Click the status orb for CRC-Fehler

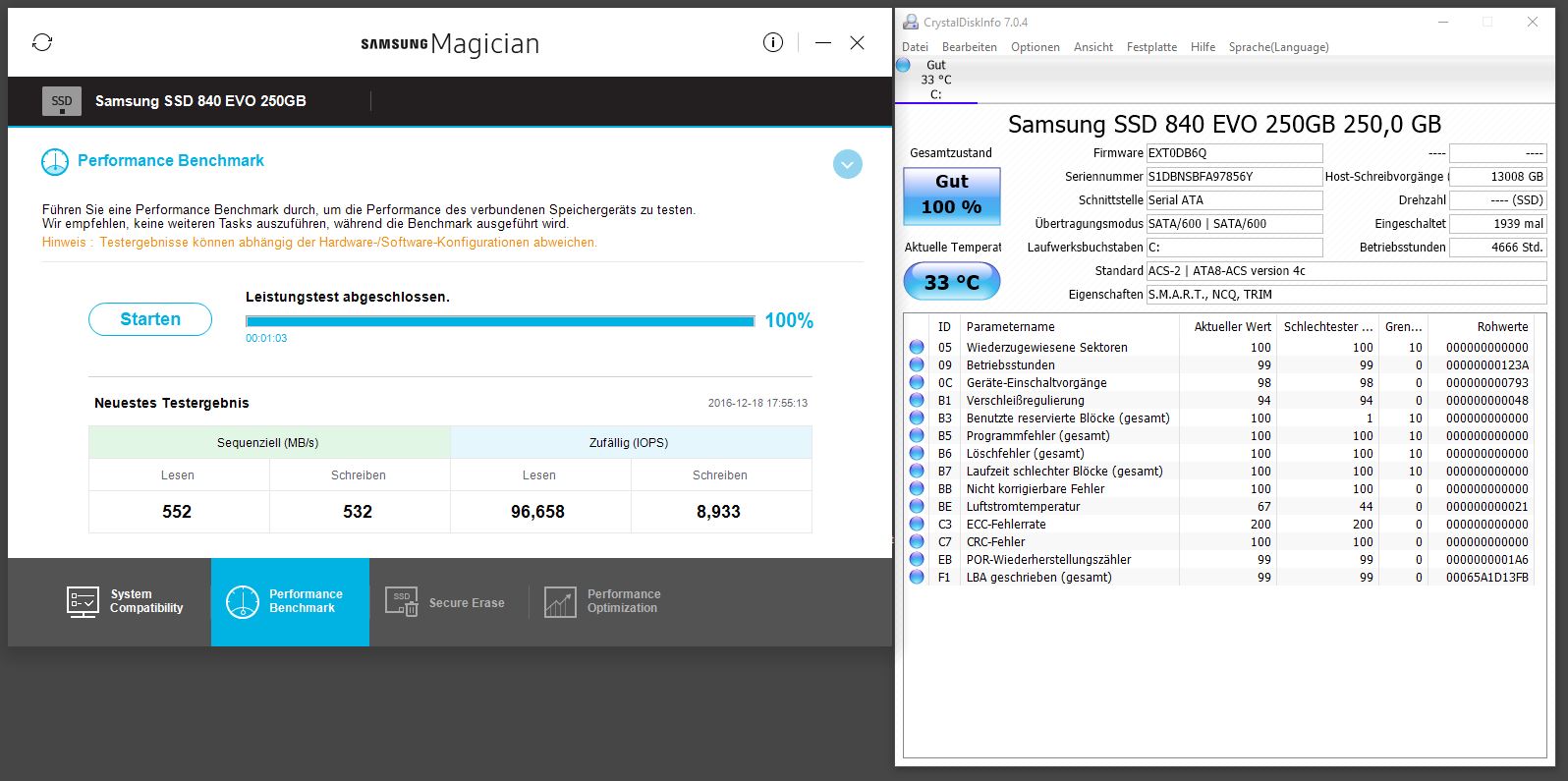[917, 541]
